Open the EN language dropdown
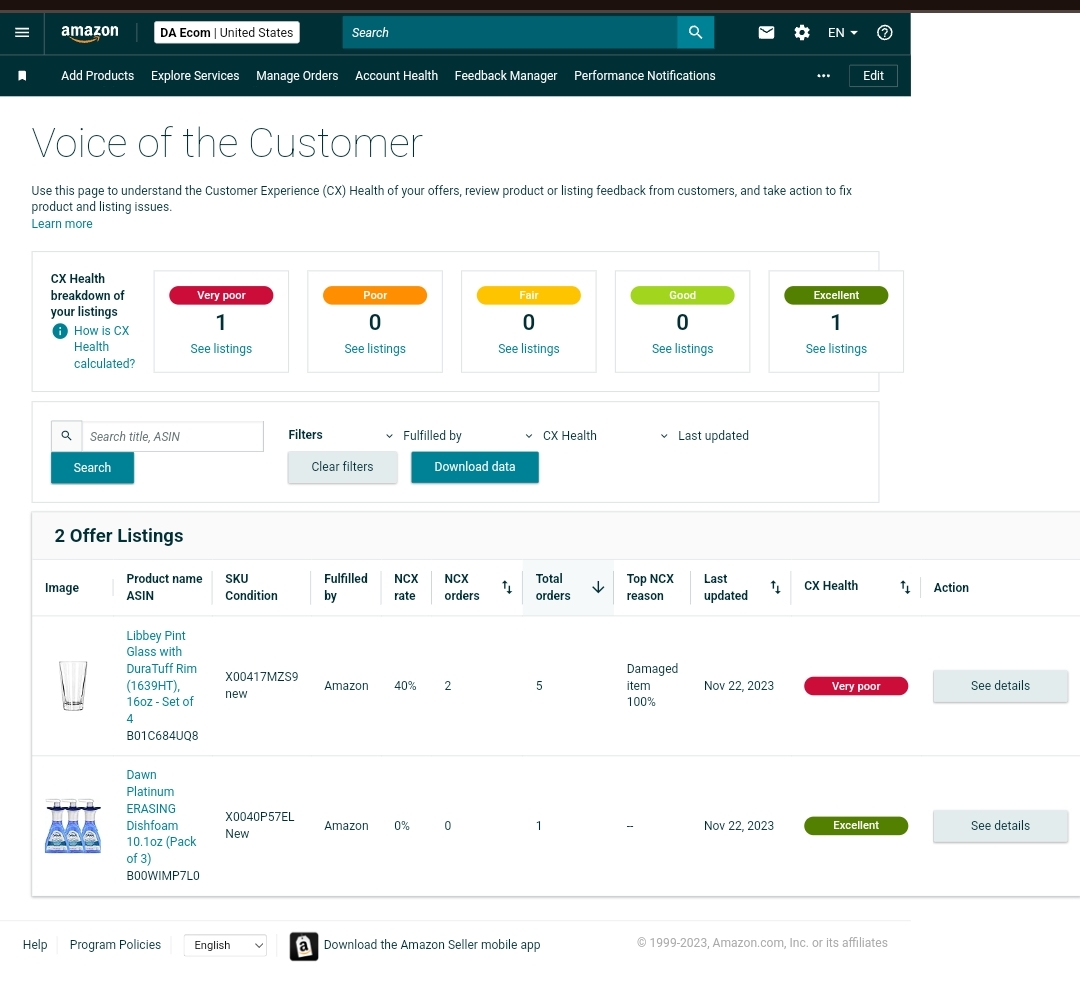 pyautogui.click(x=842, y=32)
